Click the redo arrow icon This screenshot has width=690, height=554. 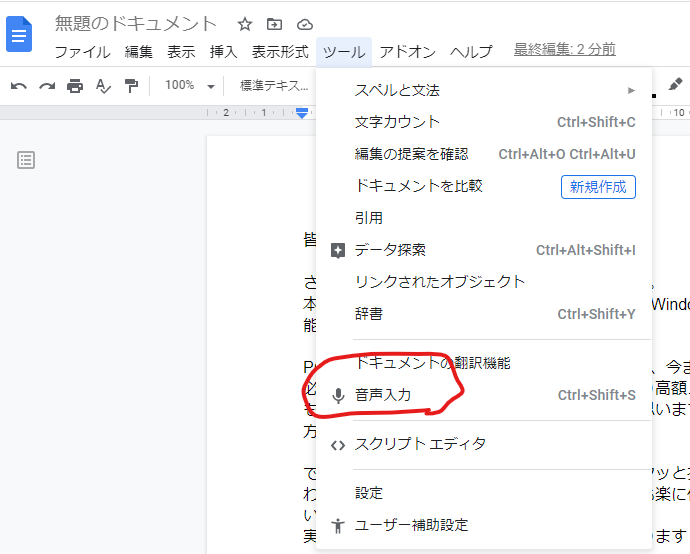point(46,86)
